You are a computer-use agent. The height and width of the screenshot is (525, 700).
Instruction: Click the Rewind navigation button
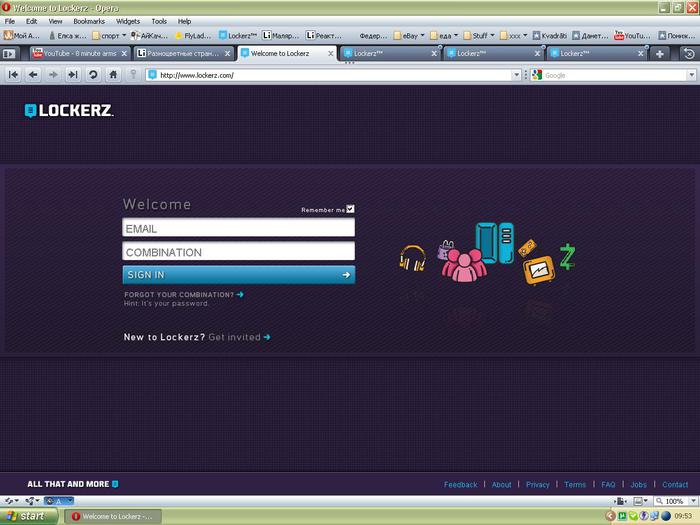click(13, 75)
